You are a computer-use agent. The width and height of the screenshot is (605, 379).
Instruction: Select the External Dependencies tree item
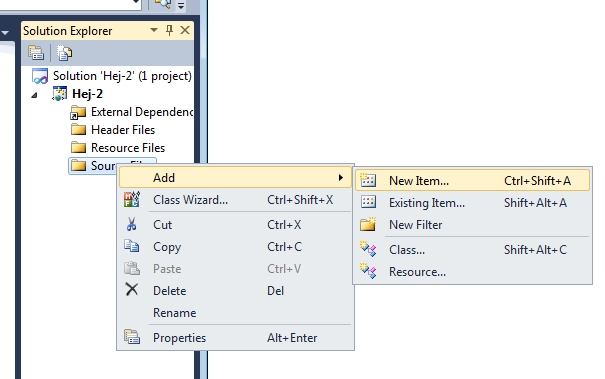[x=142, y=112]
